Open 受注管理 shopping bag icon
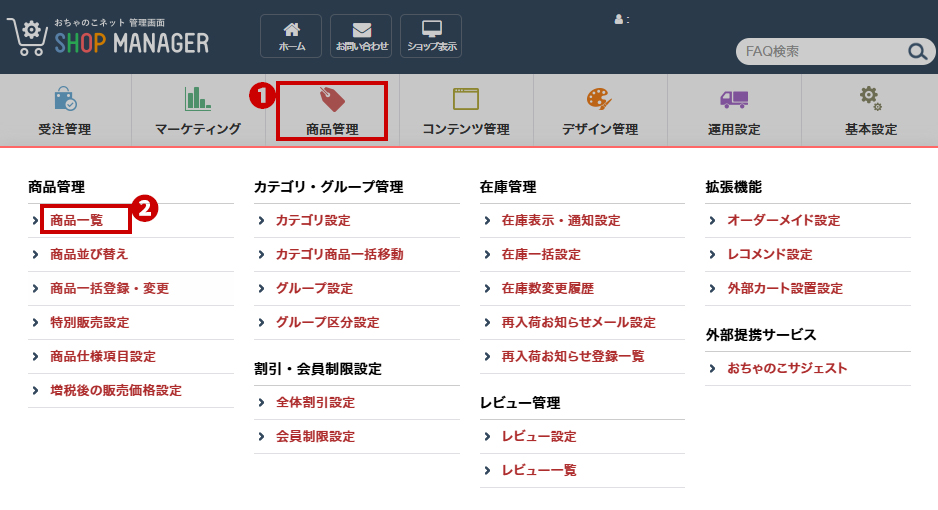This screenshot has width=938, height=510. tap(65, 99)
